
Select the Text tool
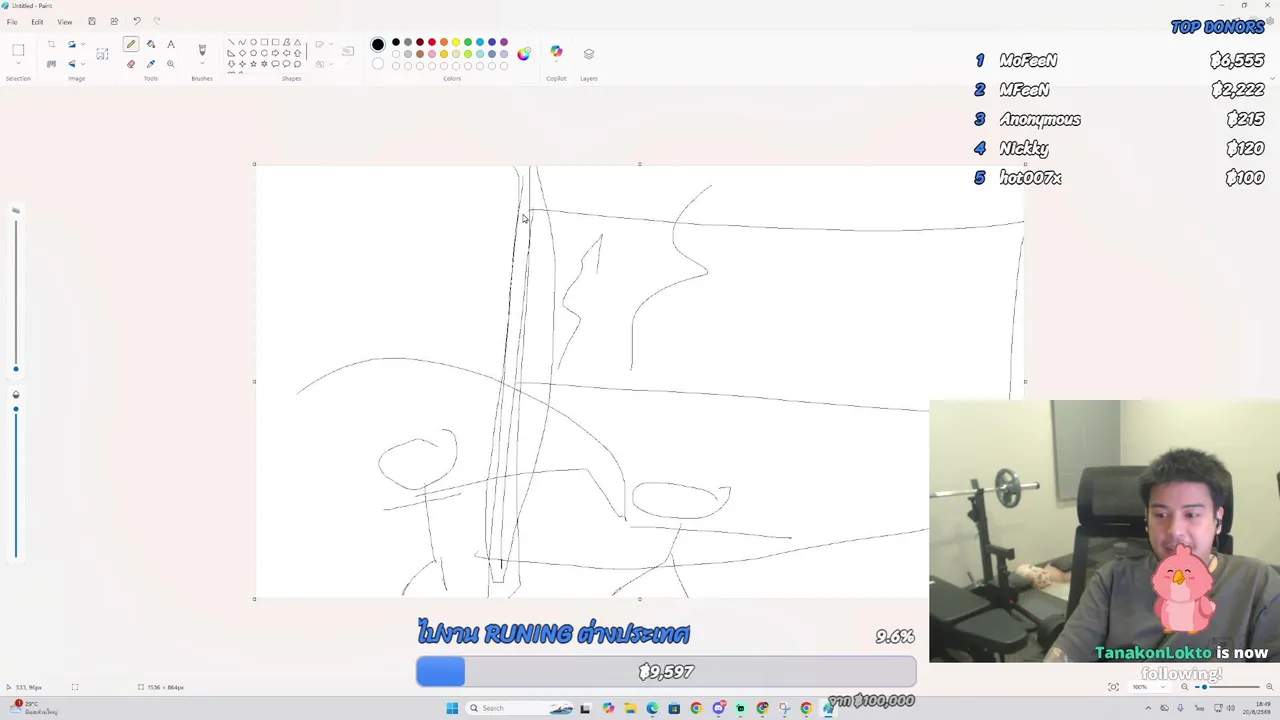click(171, 44)
